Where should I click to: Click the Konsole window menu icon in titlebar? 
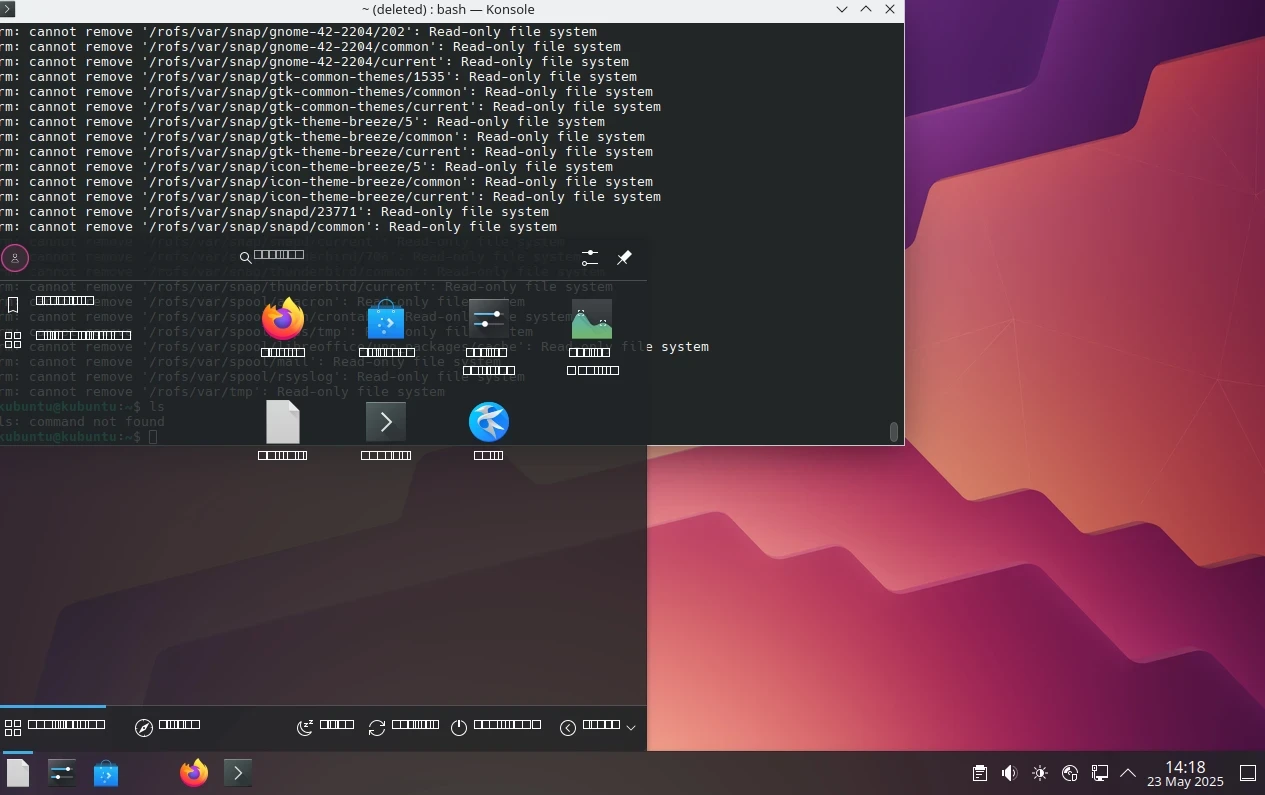[8, 9]
